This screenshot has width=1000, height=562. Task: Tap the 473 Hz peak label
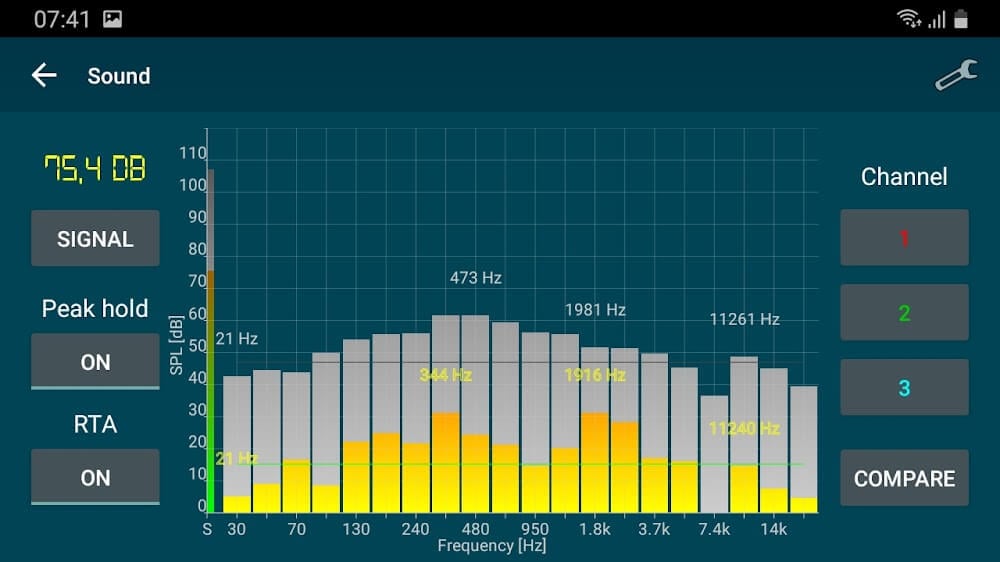click(x=476, y=278)
